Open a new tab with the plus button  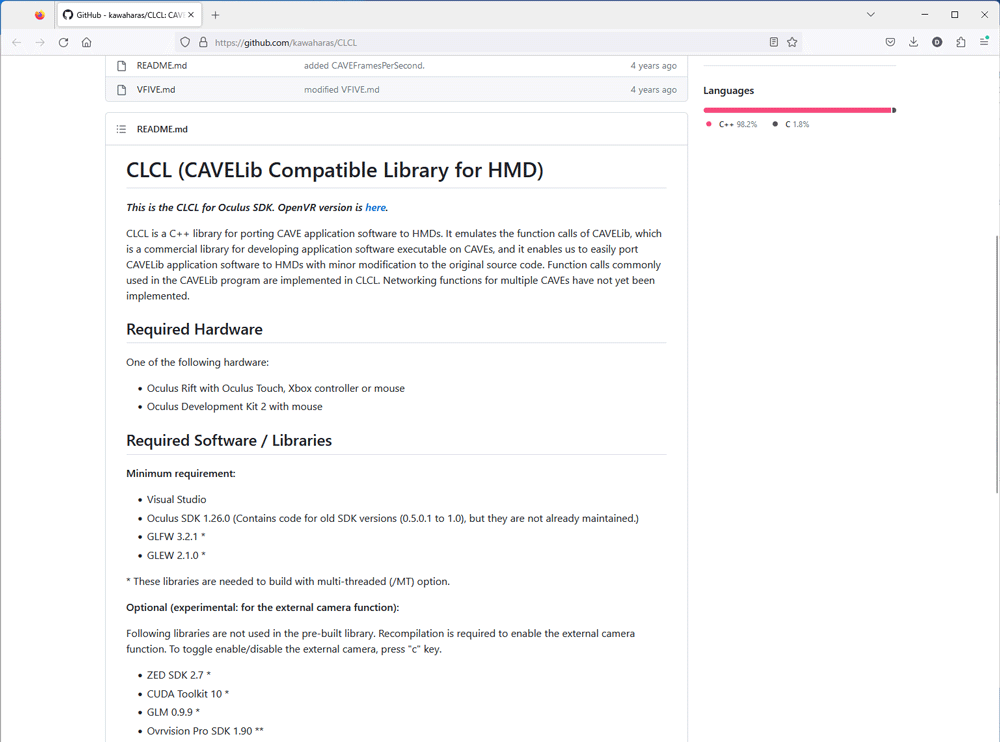[x=215, y=15]
